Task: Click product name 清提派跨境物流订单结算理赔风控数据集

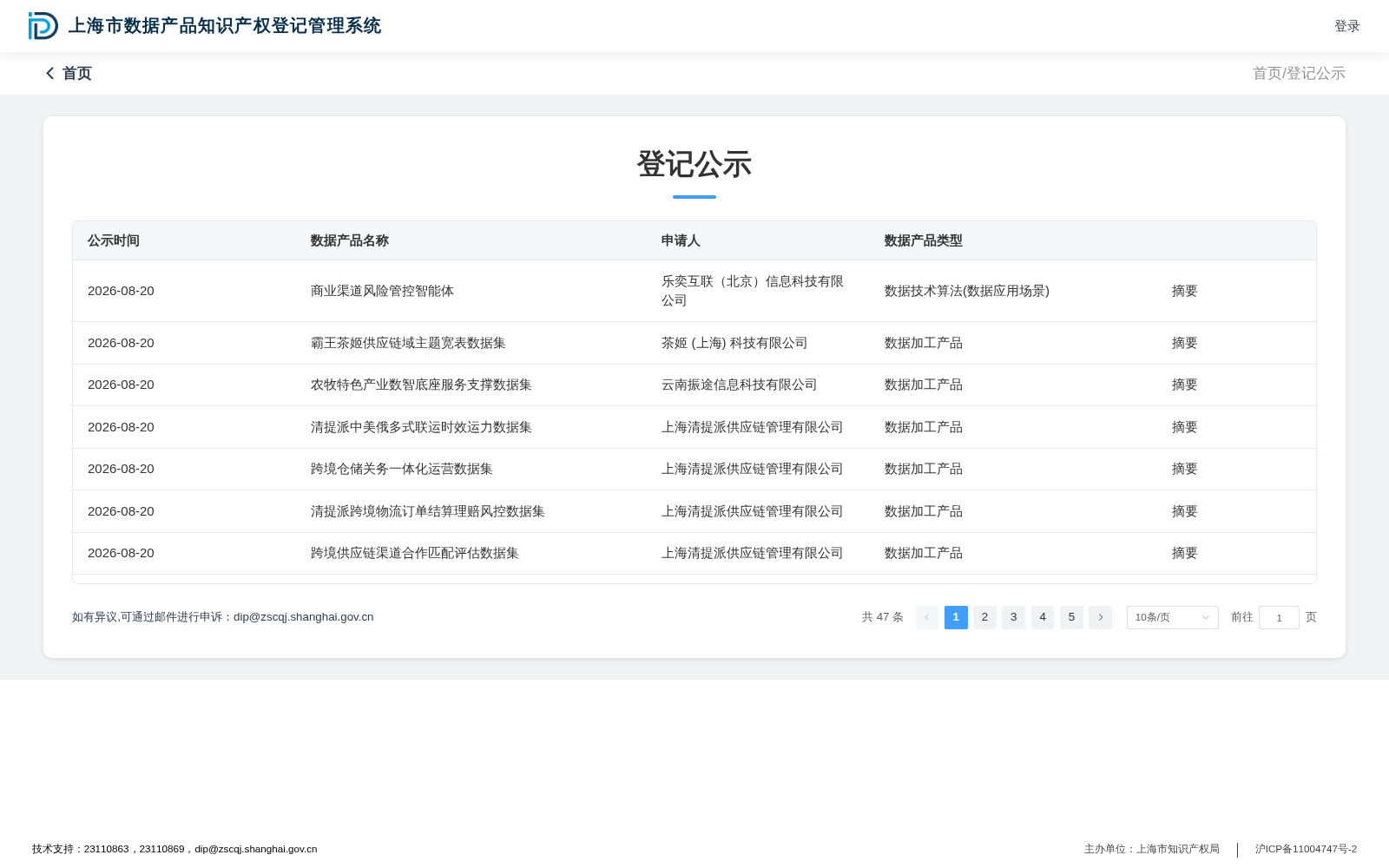Action: tap(427, 511)
